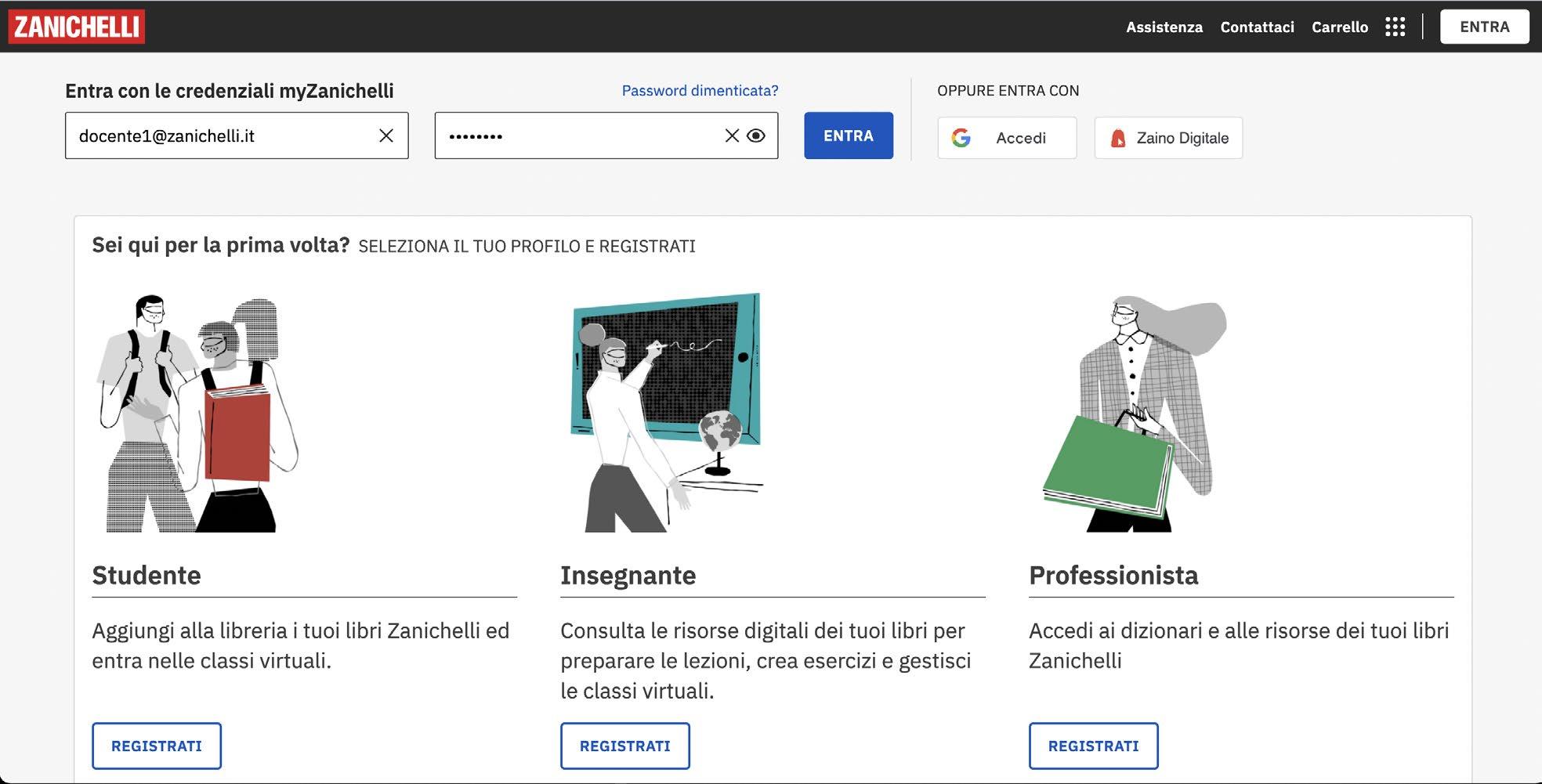
Task: Click the Insegnante blackboard illustration
Action: click(x=666, y=412)
